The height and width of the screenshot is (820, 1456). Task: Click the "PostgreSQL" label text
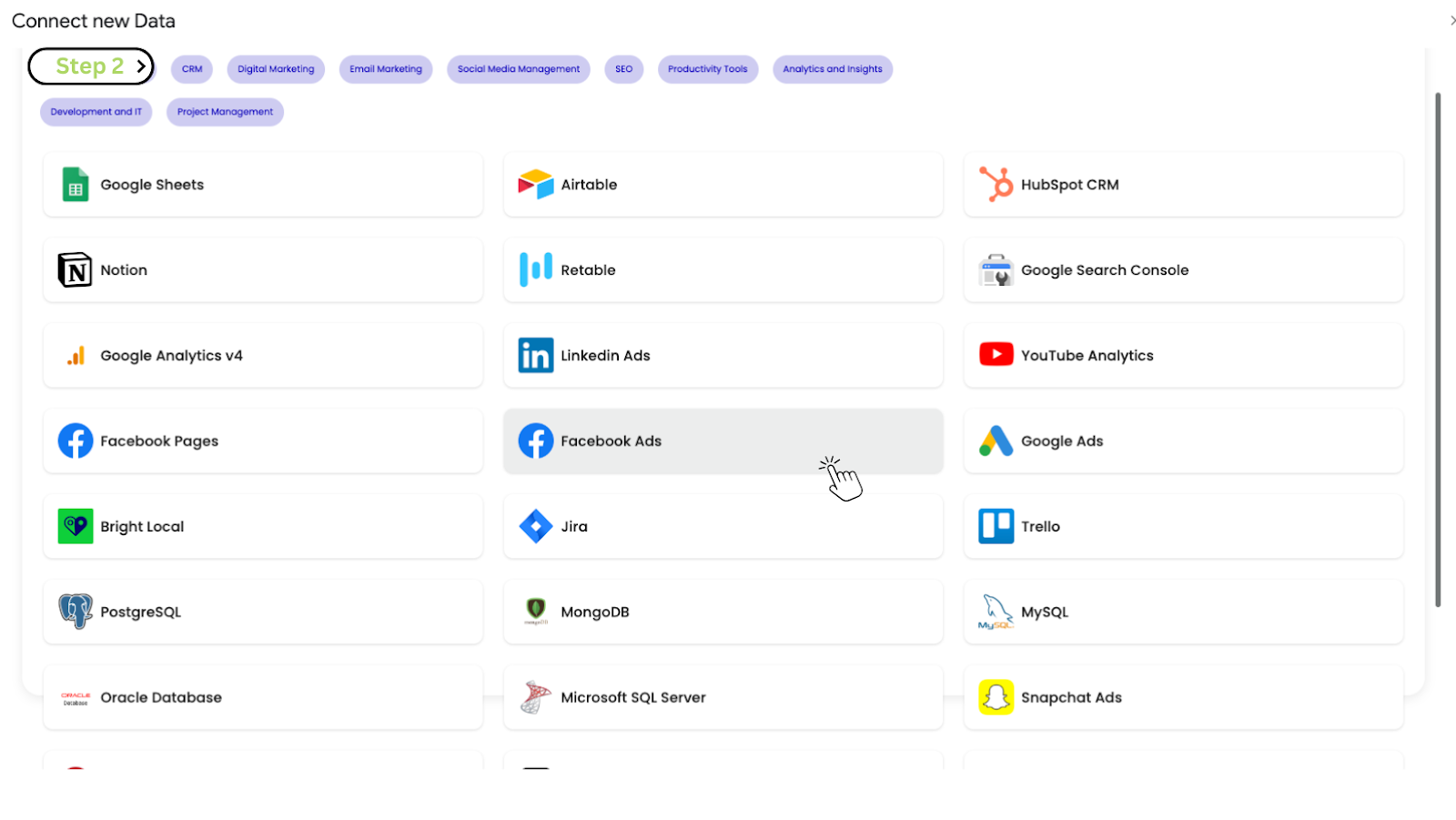[x=141, y=612]
